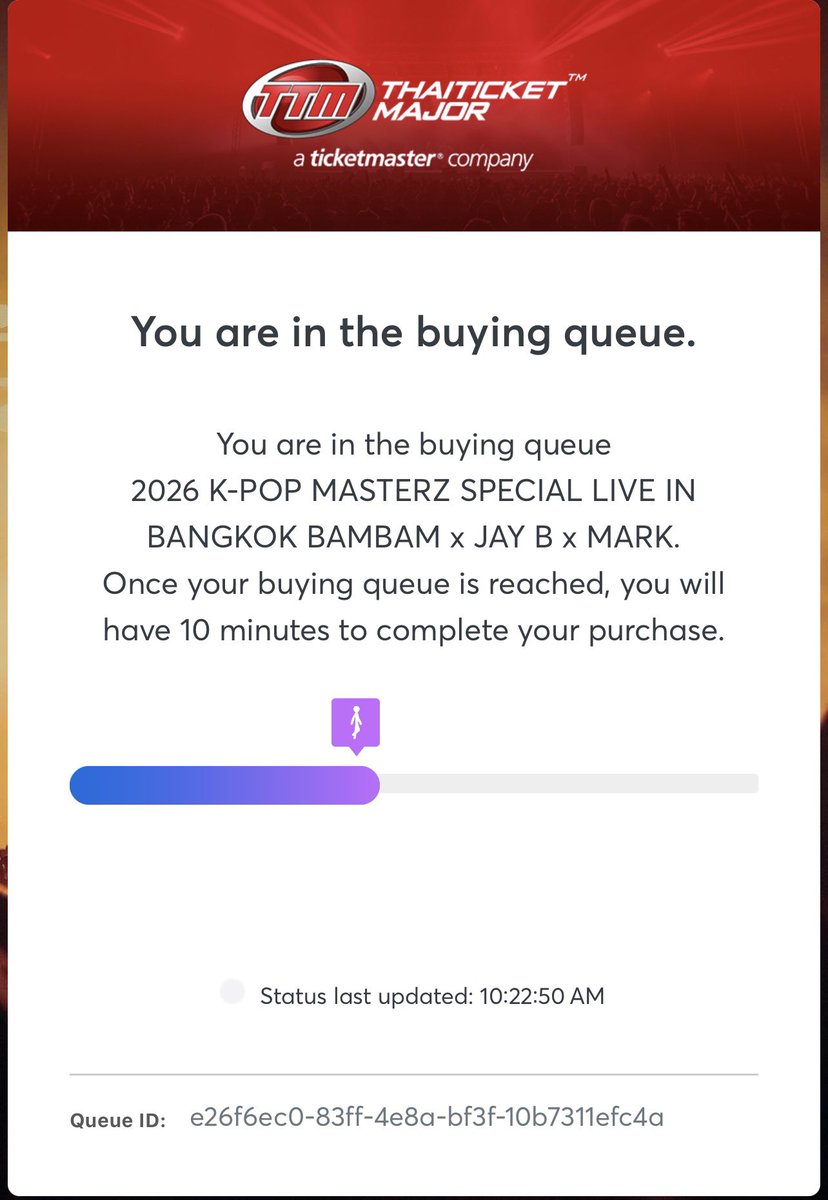The height and width of the screenshot is (1200, 828).
Task: Click the unfilled gray progress bar section
Action: coord(569,783)
